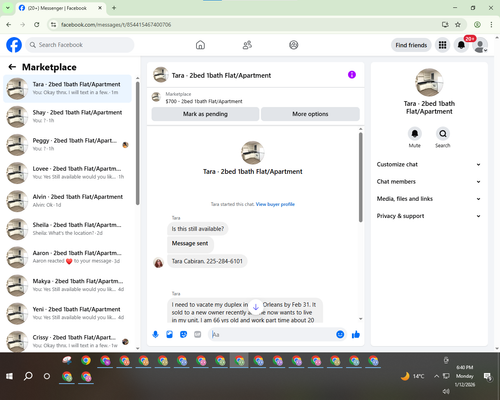Click More options button
The height and width of the screenshot is (400, 500).
(x=310, y=114)
